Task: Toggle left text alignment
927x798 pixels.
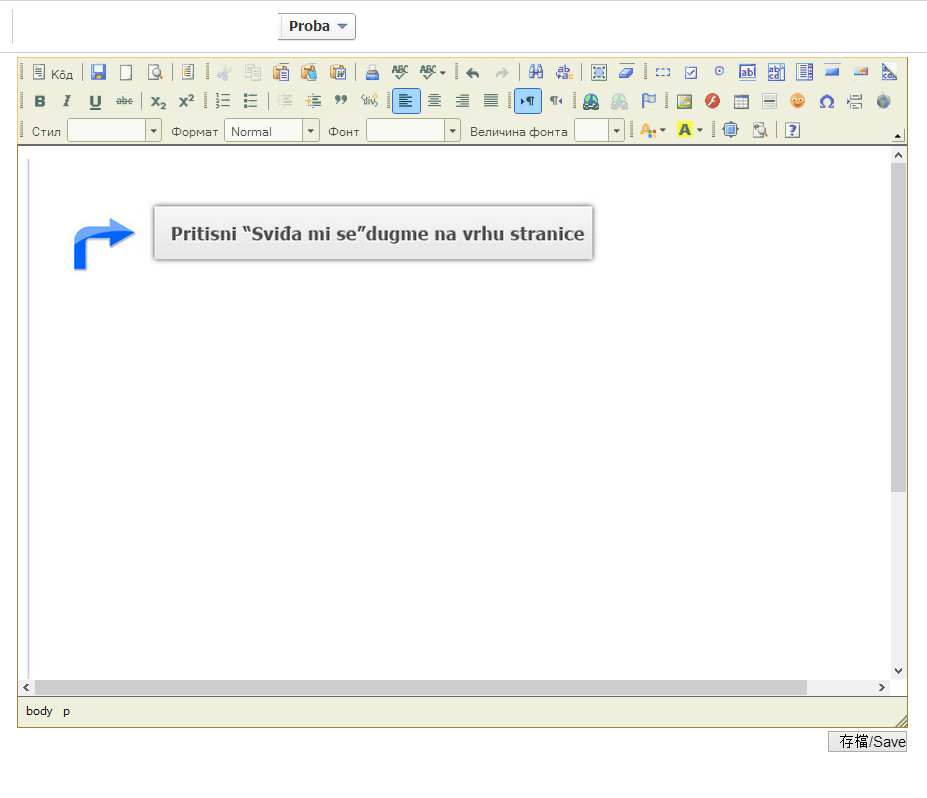Action: [x=406, y=101]
